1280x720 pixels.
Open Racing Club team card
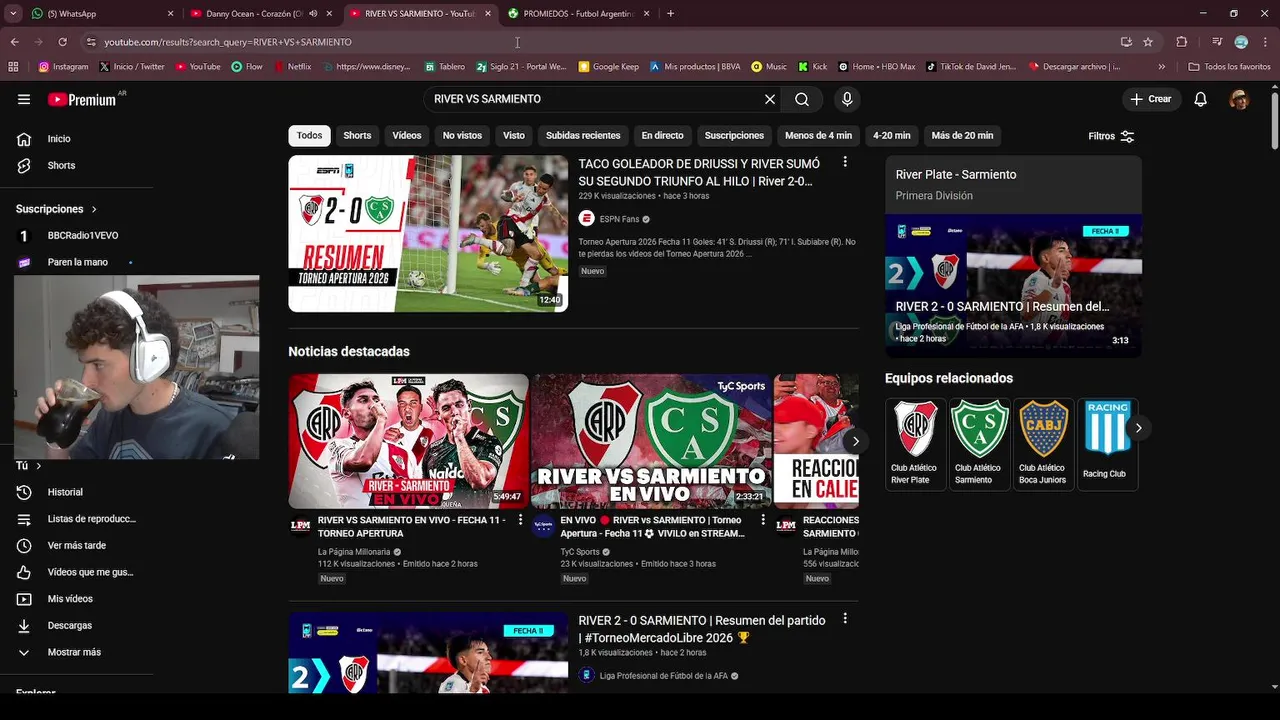1106,444
